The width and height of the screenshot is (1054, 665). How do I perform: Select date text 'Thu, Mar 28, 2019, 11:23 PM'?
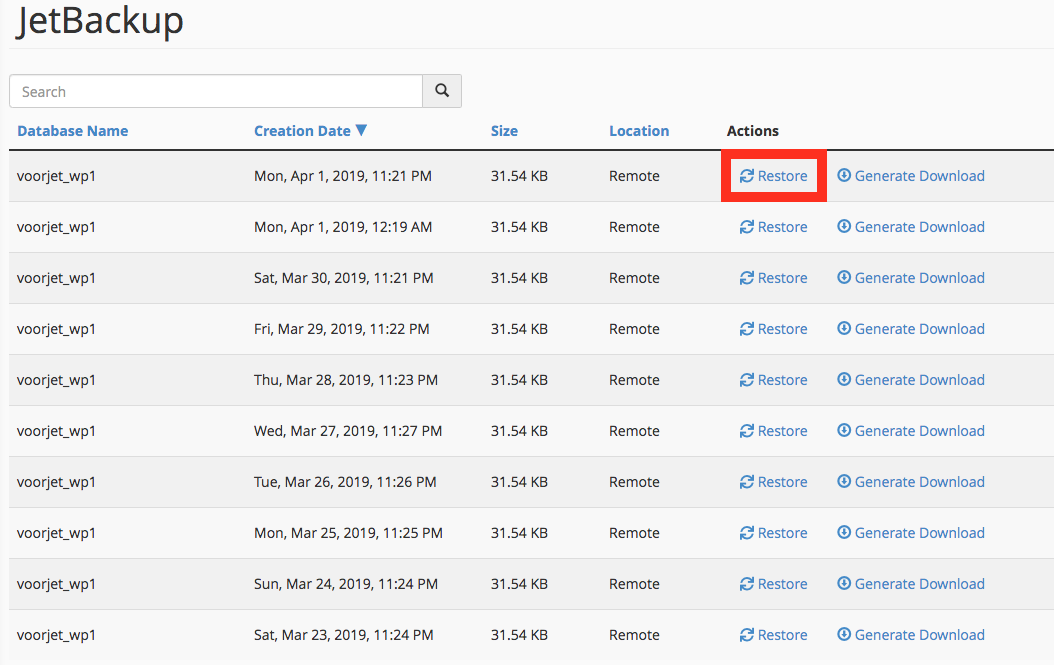point(346,381)
